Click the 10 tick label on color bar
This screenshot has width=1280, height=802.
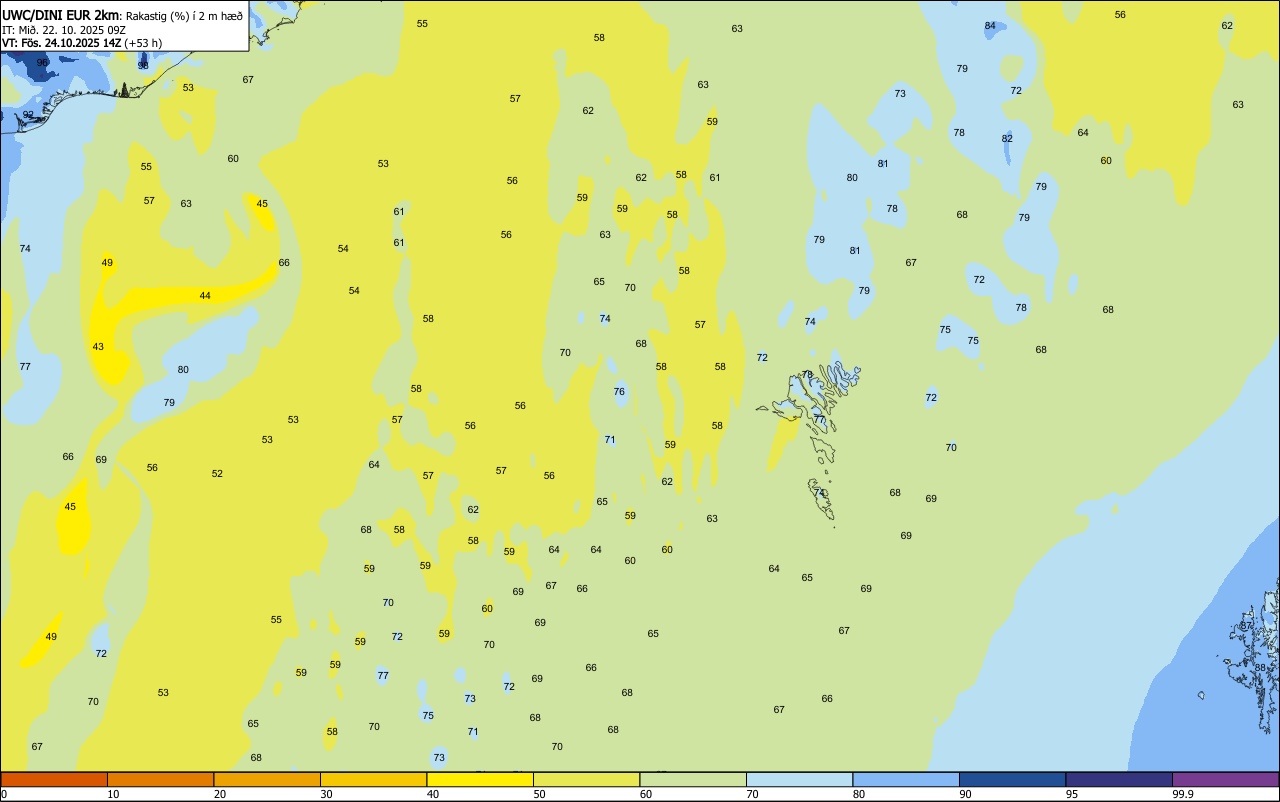coord(114,794)
